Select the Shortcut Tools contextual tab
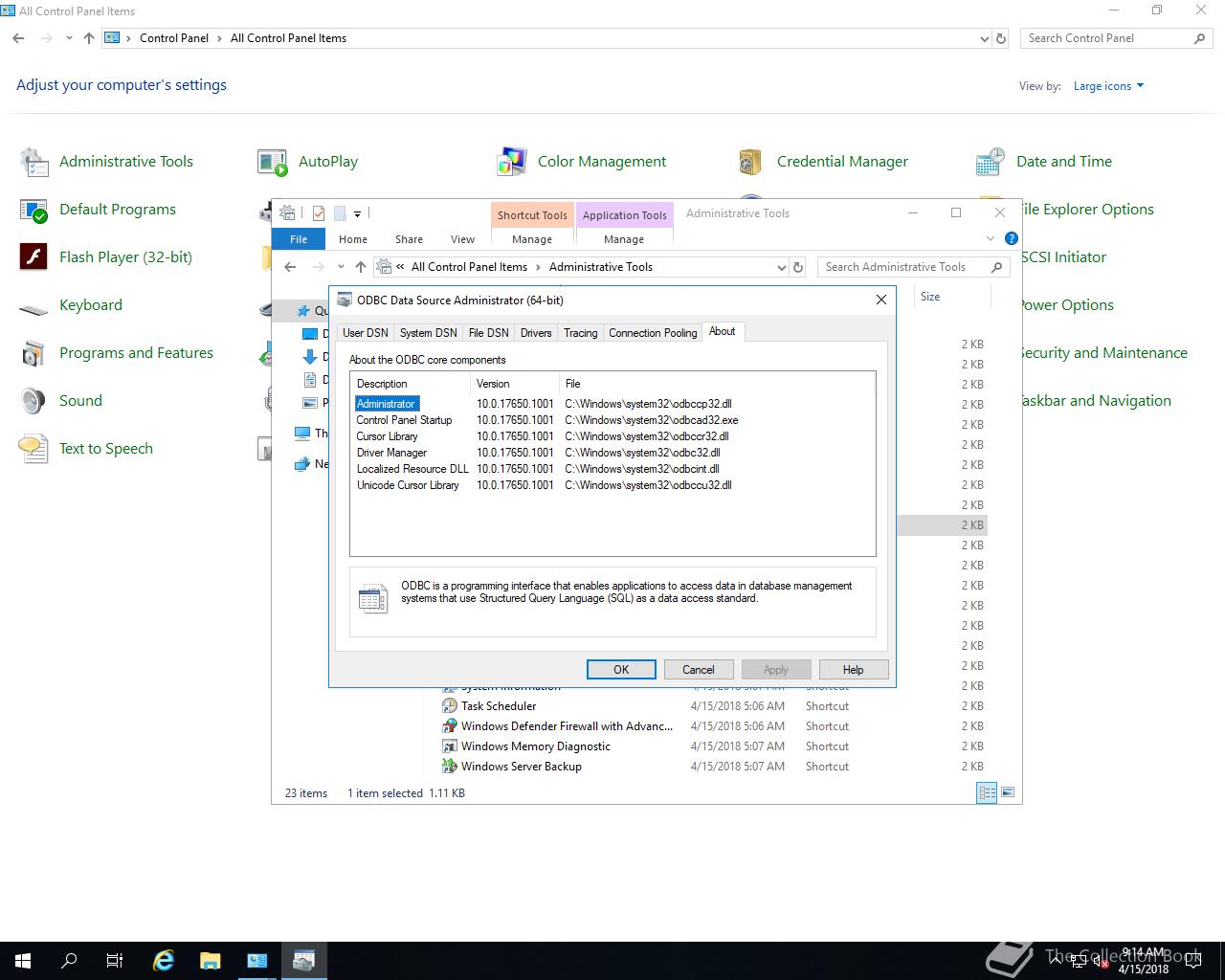 [532, 215]
